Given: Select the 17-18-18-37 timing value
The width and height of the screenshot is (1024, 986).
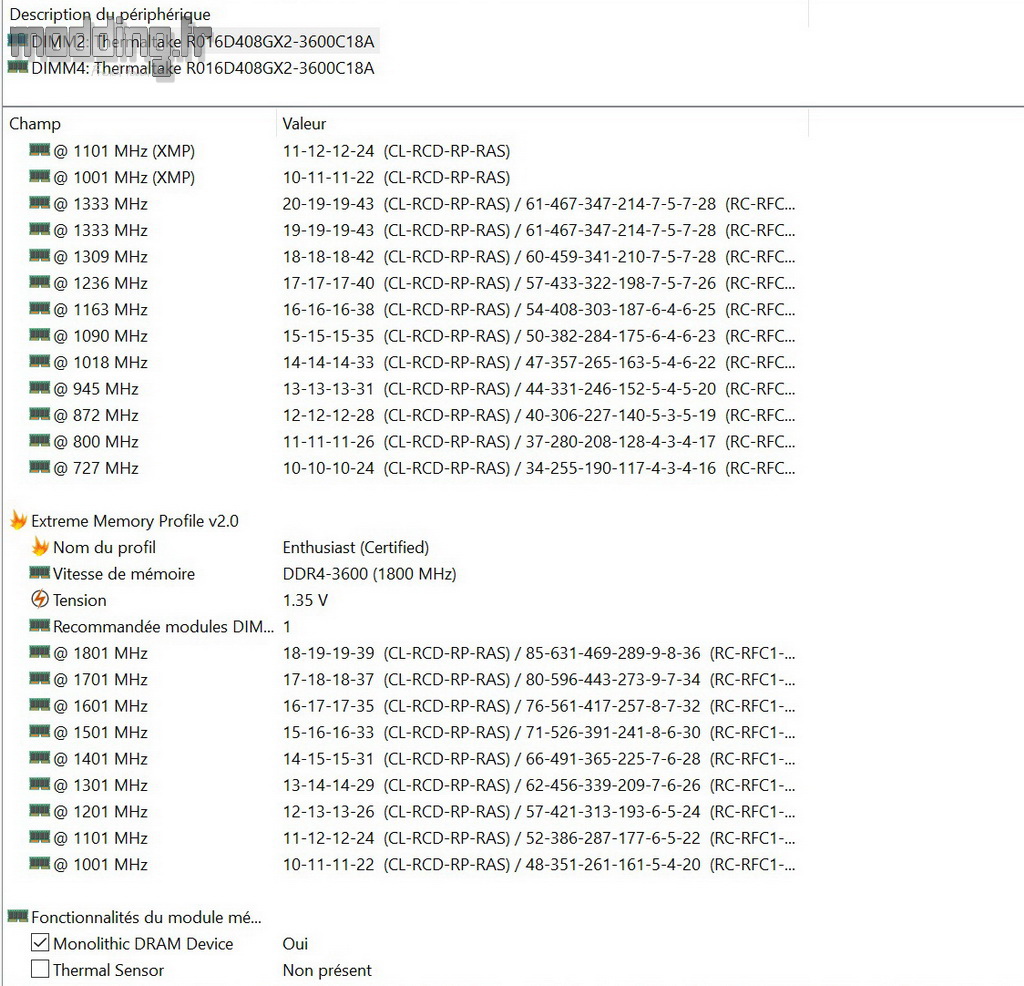Looking at the screenshot, I should pos(328,679).
